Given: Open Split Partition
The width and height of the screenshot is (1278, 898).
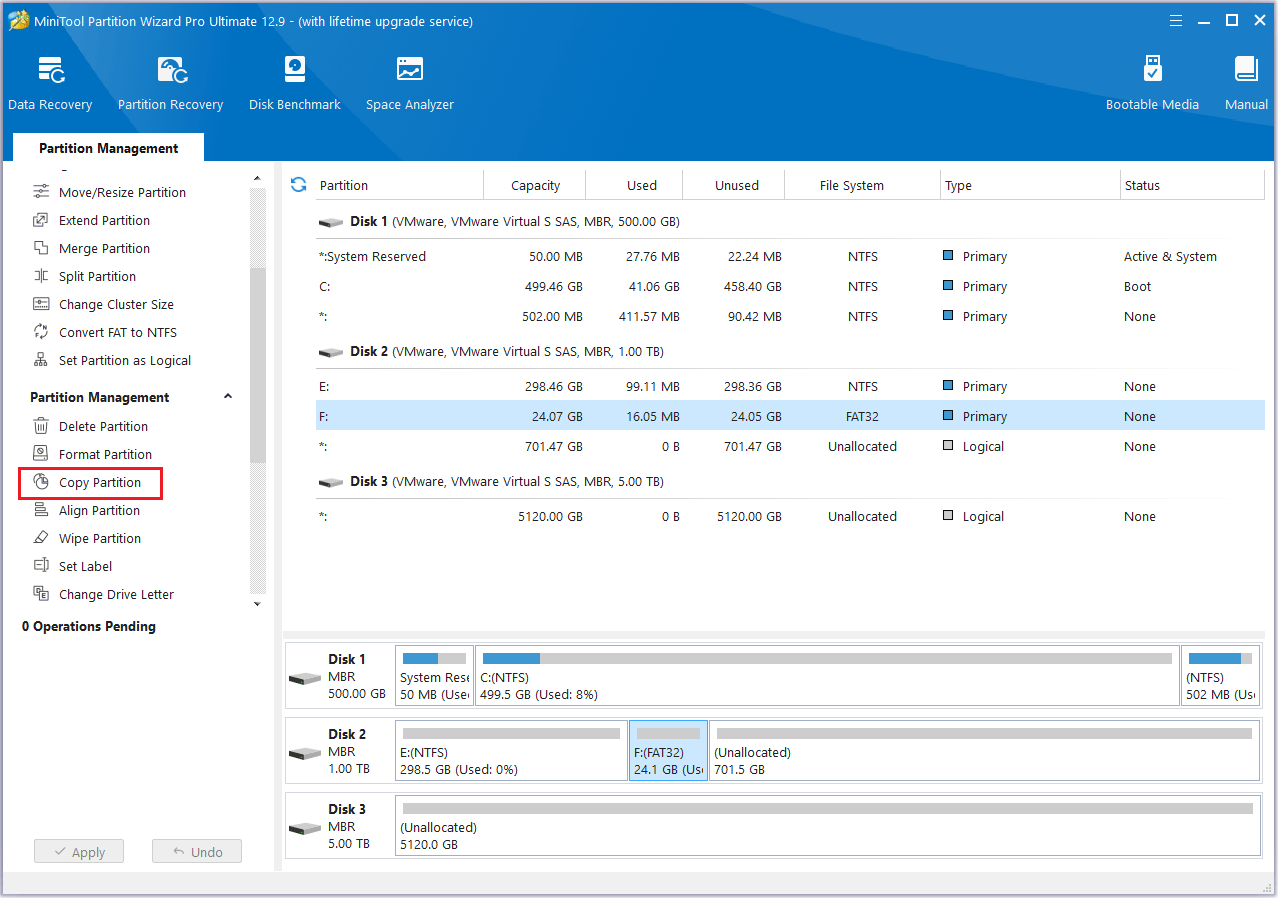Looking at the screenshot, I should (100, 276).
